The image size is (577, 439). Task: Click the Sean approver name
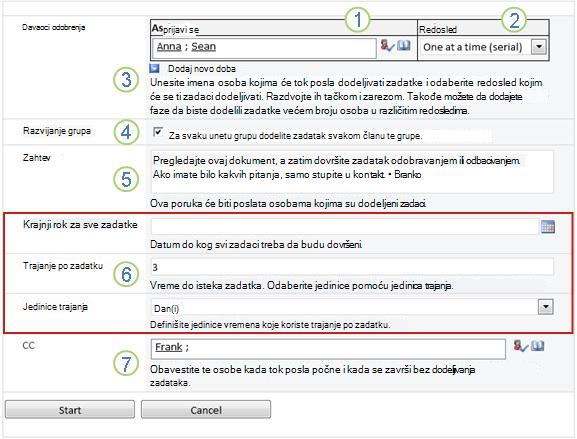tap(203, 47)
